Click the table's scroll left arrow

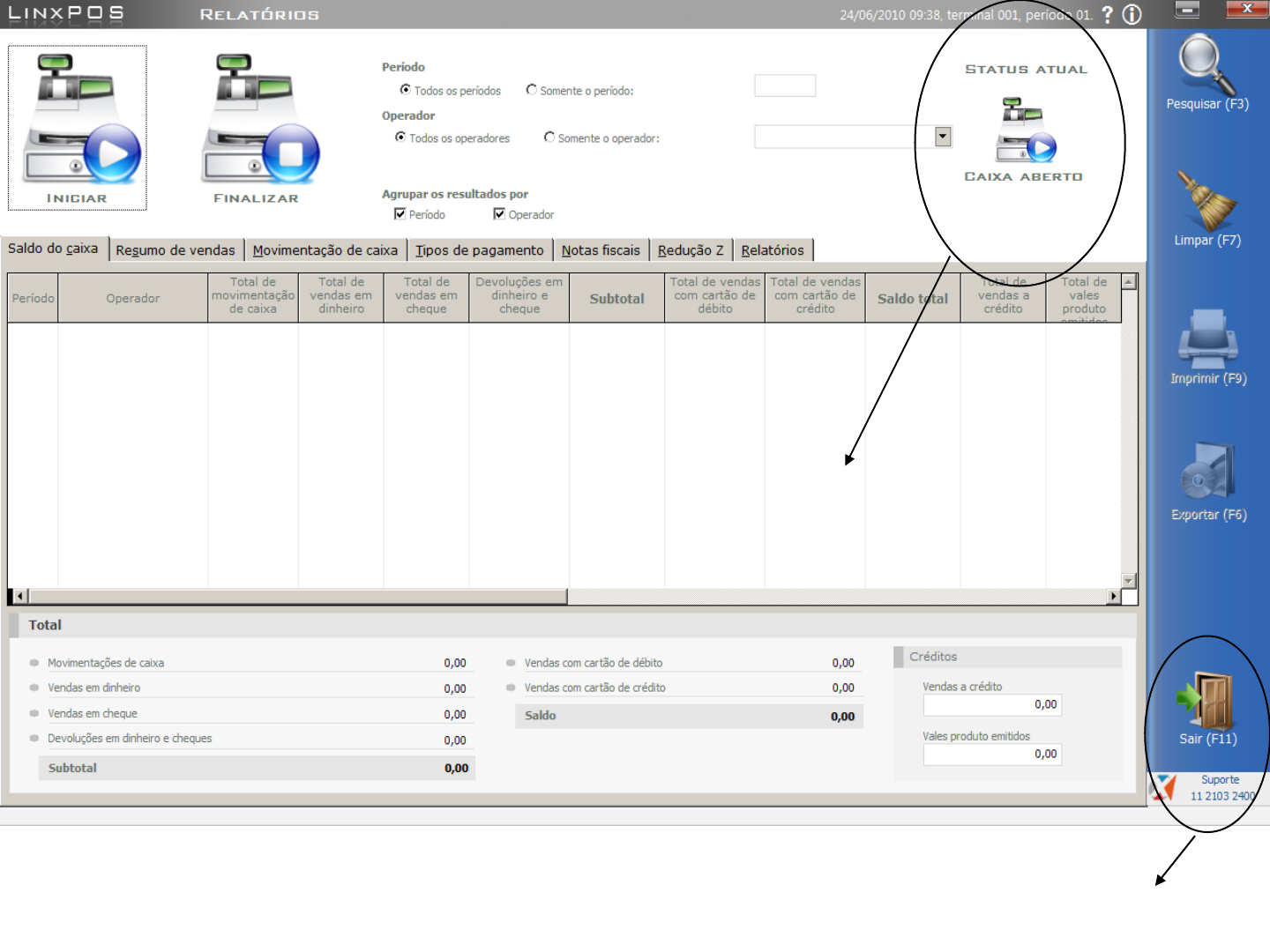point(19,597)
